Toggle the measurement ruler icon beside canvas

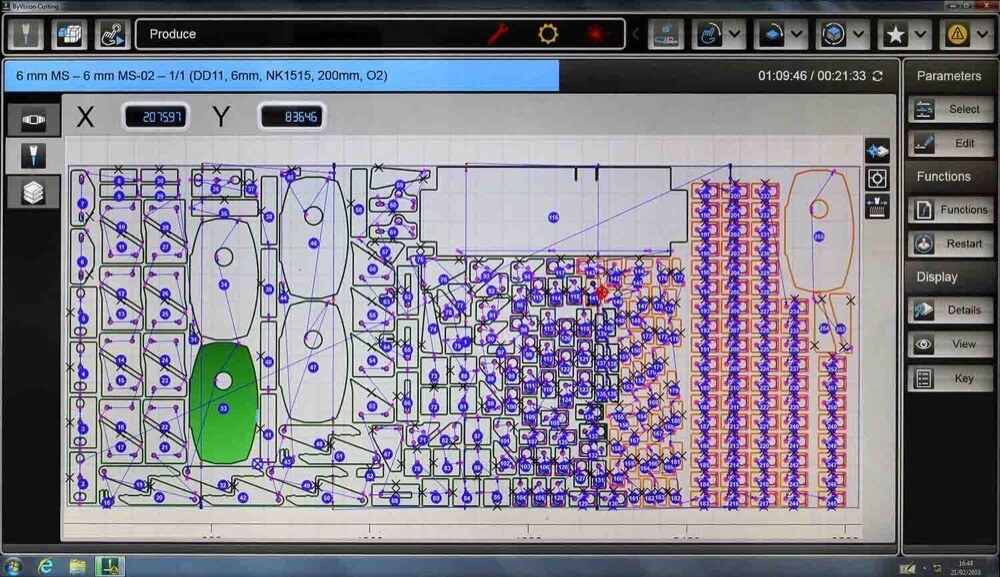877,206
